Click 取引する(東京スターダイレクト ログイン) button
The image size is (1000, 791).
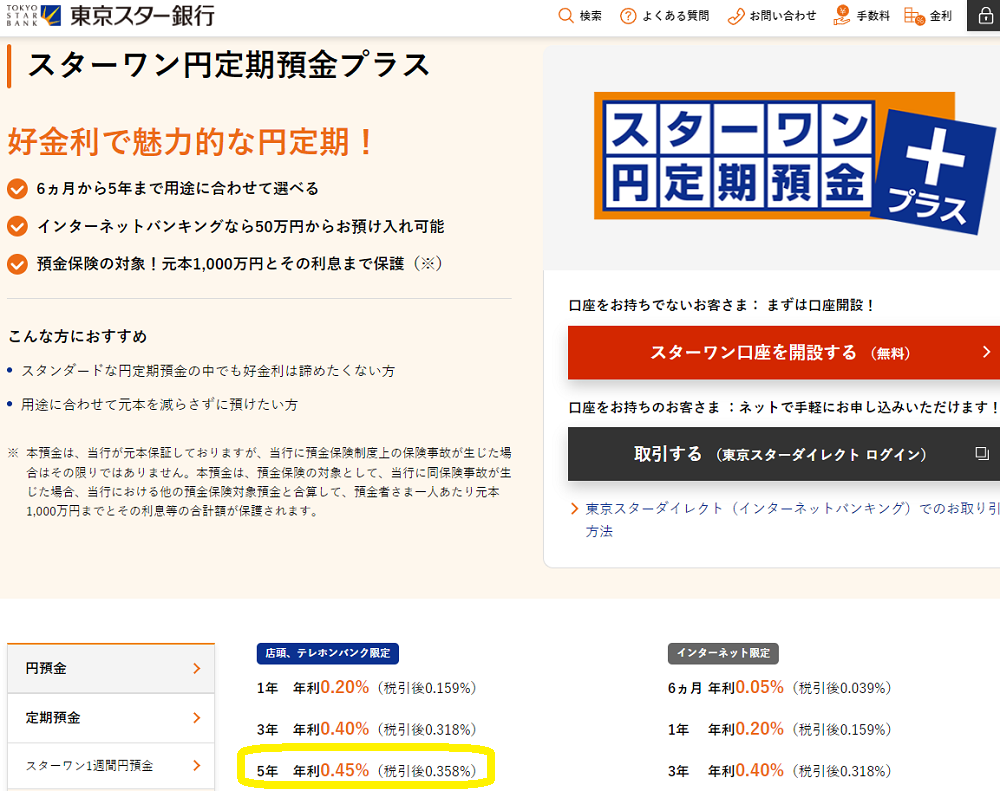coord(784,454)
